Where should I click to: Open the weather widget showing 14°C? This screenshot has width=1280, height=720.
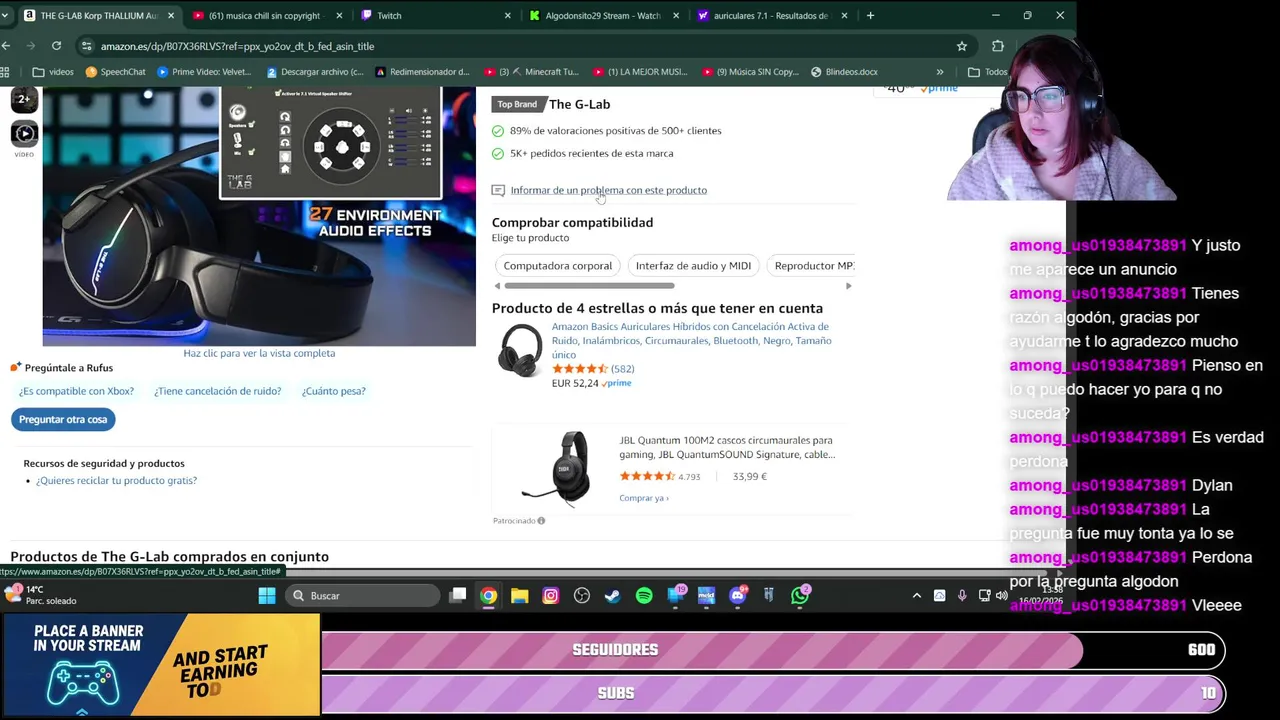(x=40, y=595)
